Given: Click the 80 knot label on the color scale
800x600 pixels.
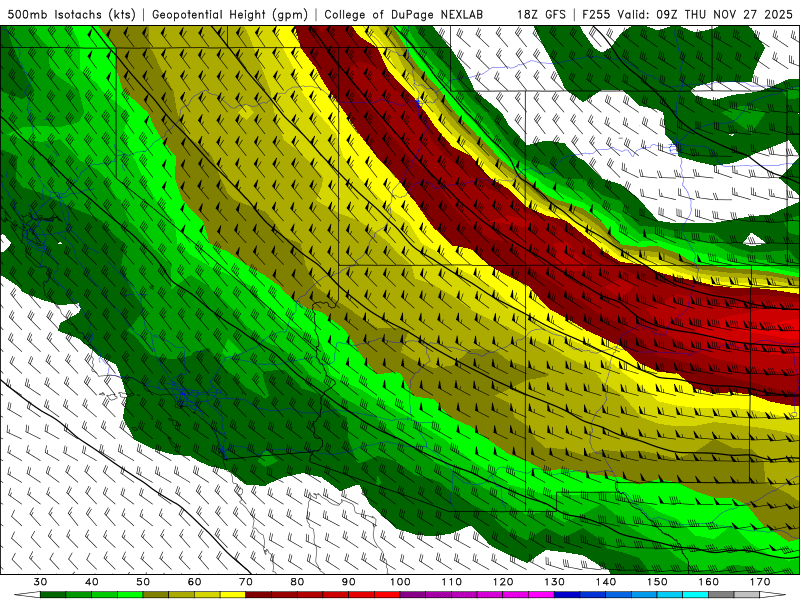Looking at the screenshot, I should 297,582.
